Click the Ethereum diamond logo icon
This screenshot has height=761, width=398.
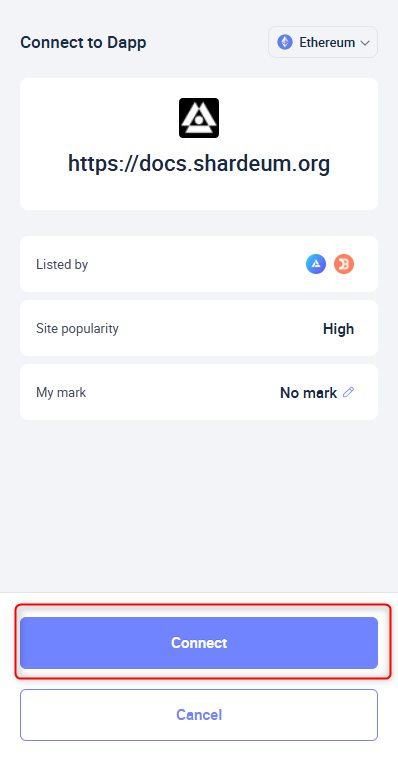[285, 42]
